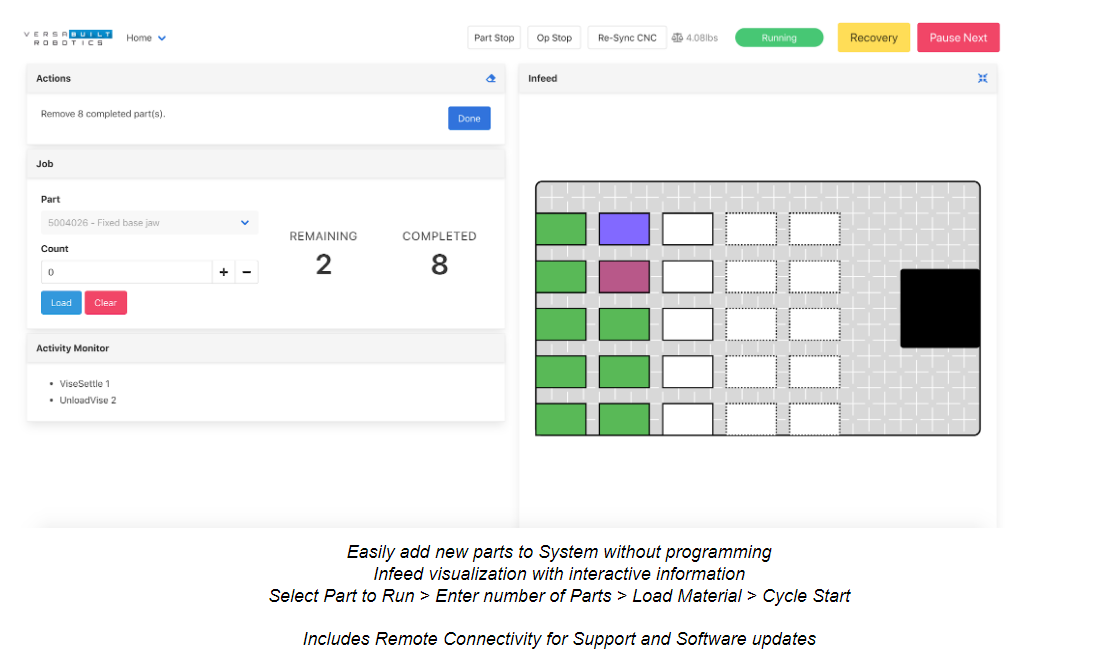The width and height of the screenshot is (1103, 661).
Task: Click the Re-Sync CNC button
Action: pos(627,38)
